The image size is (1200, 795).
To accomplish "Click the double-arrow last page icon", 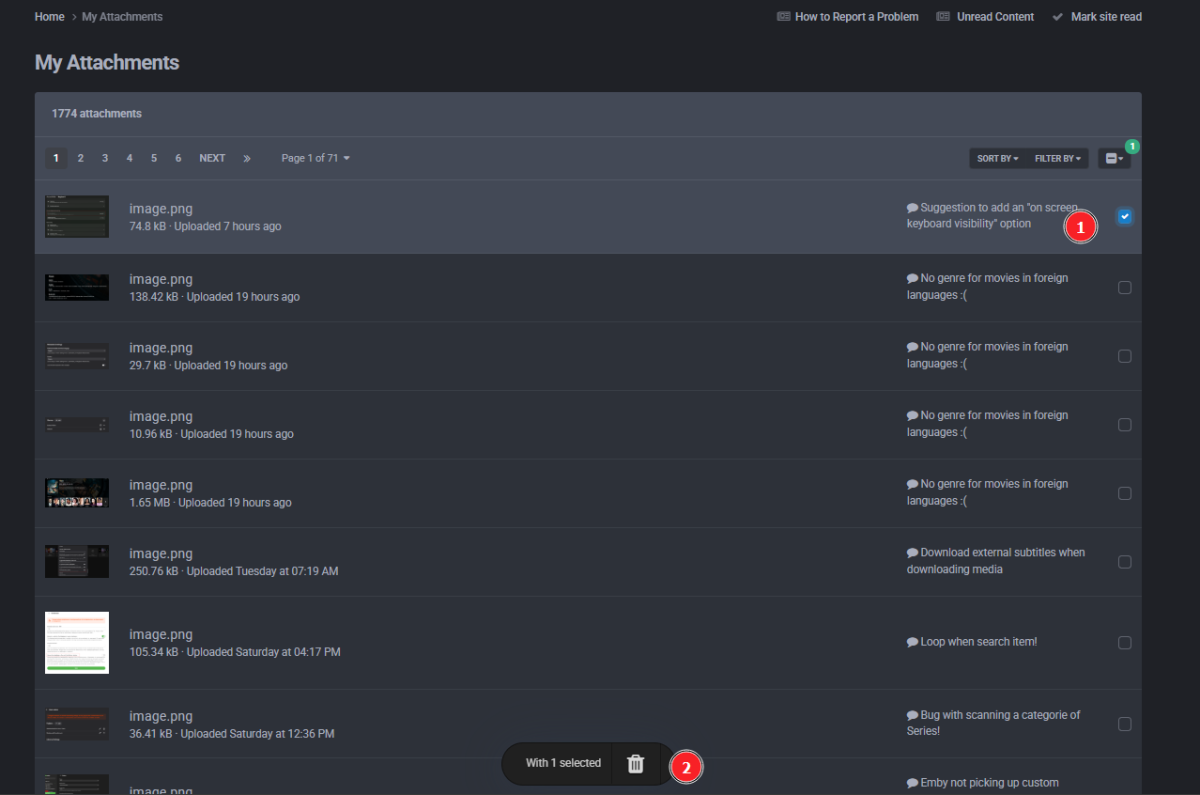I will click(x=247, y=158).
